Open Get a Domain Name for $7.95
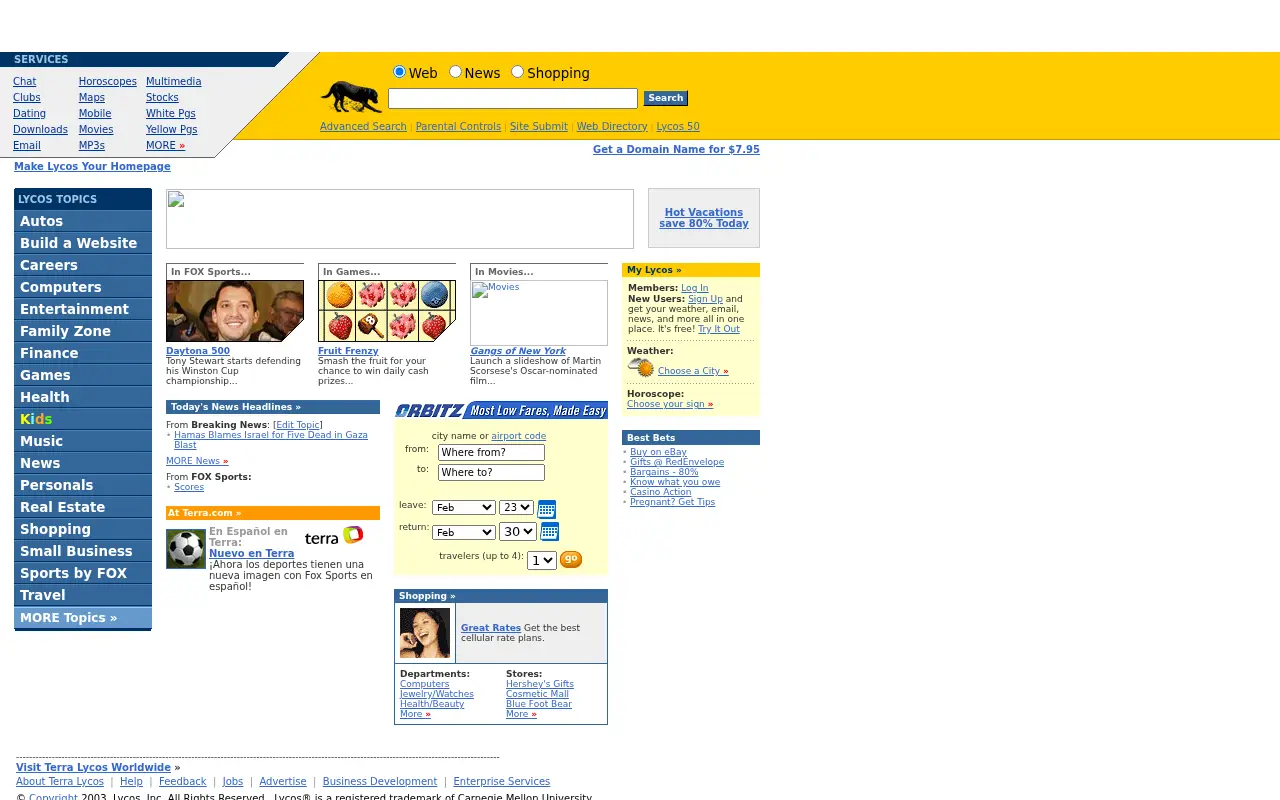The width and height of the screenshot is (1280, 800). (676, 150)
